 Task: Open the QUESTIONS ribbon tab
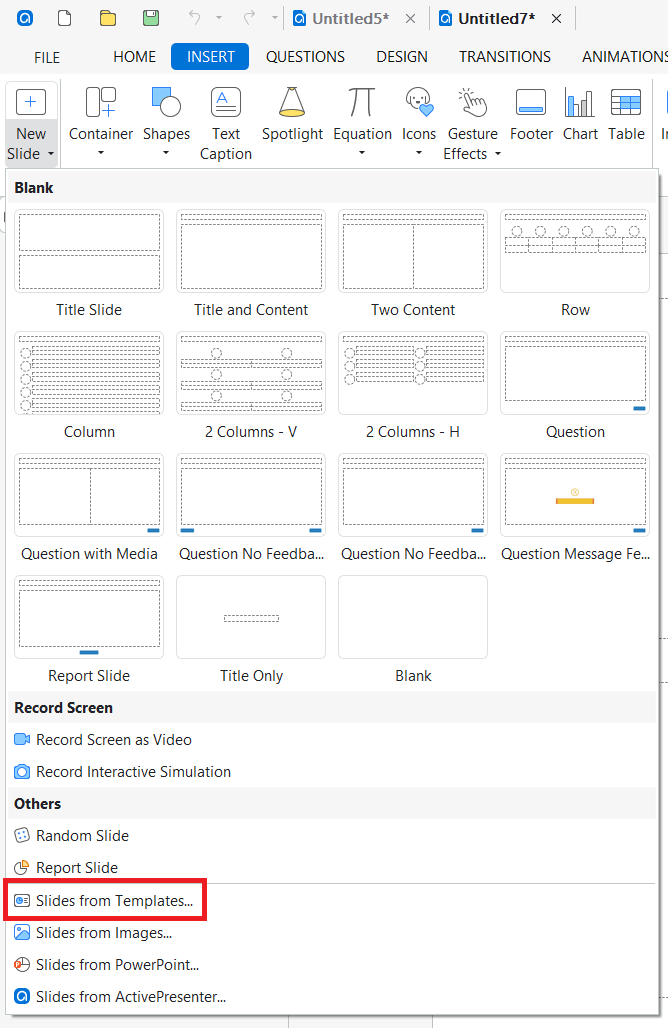click(x=305, y=57)
